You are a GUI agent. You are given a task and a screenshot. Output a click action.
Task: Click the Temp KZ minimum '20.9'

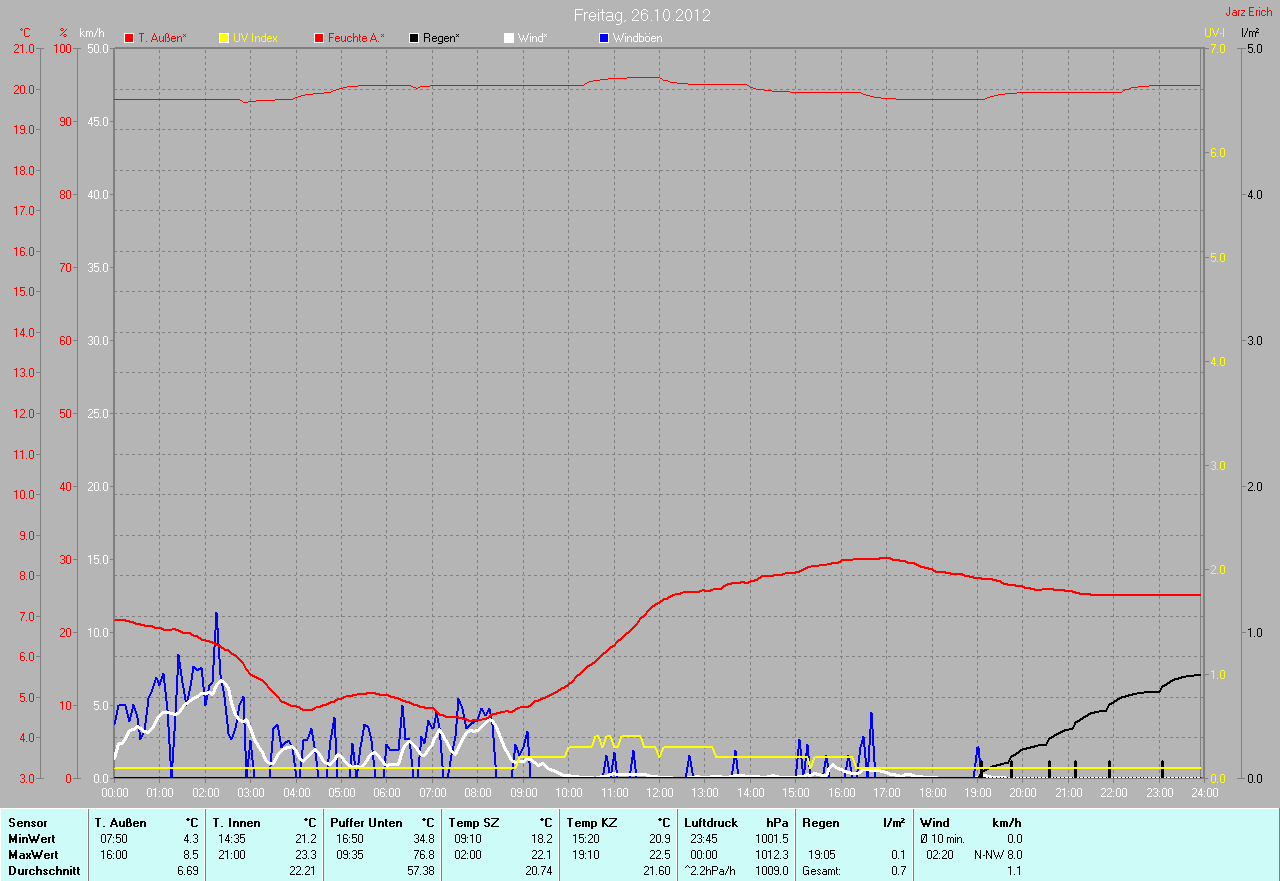click(x=659, y=838)
